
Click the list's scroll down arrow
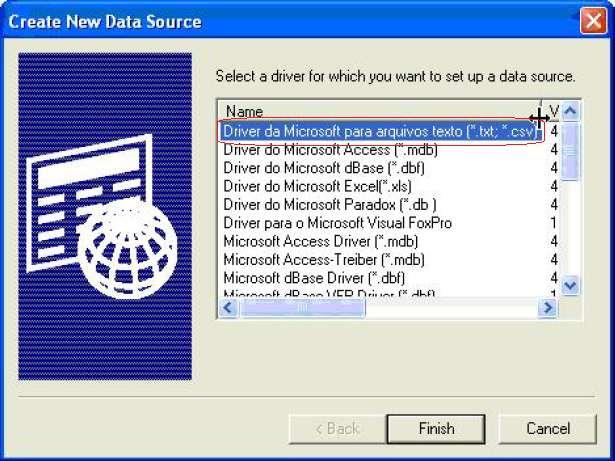click(570, 285)
